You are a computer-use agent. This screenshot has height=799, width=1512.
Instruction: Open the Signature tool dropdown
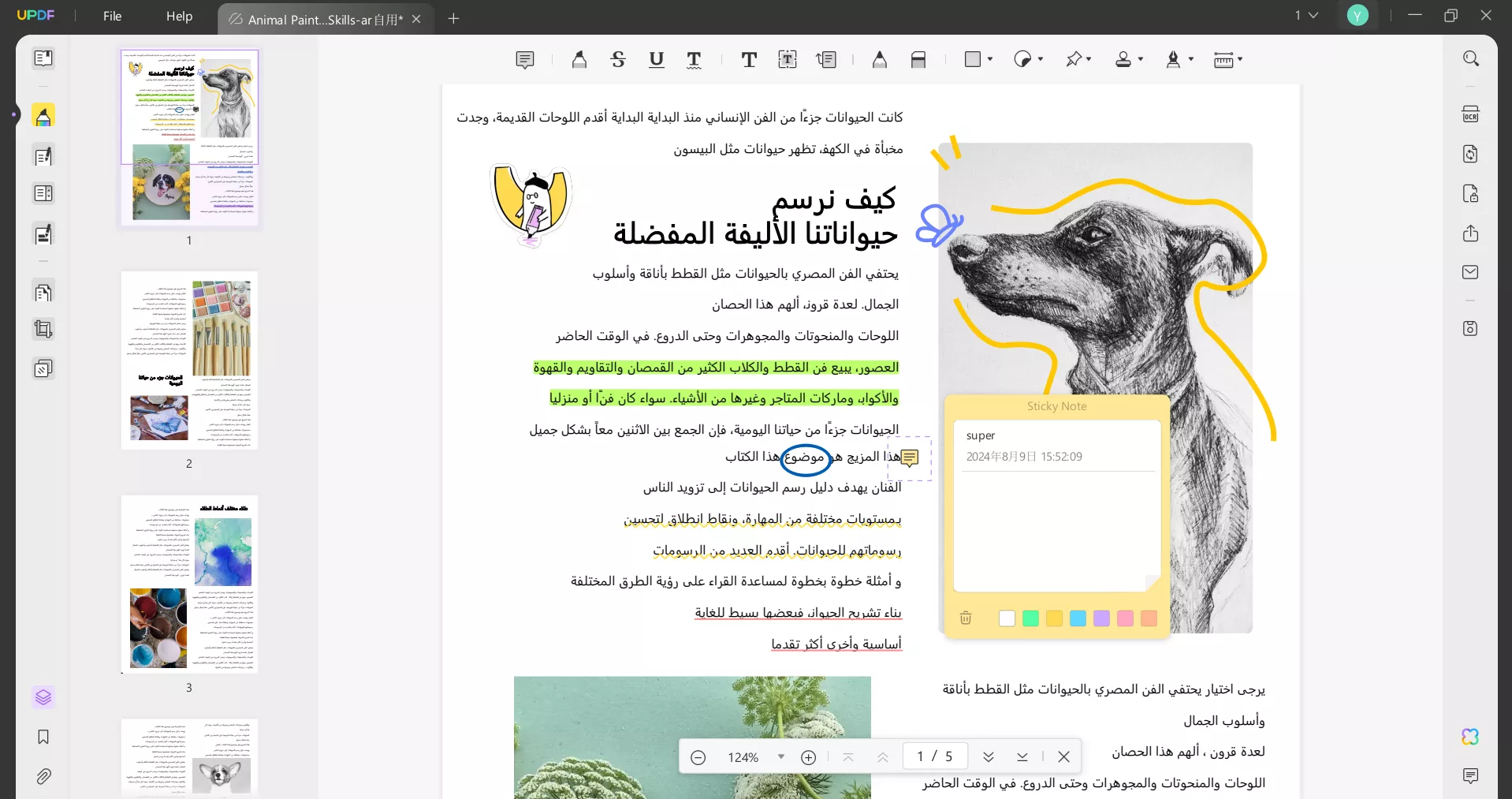(x=1192, y=59)
